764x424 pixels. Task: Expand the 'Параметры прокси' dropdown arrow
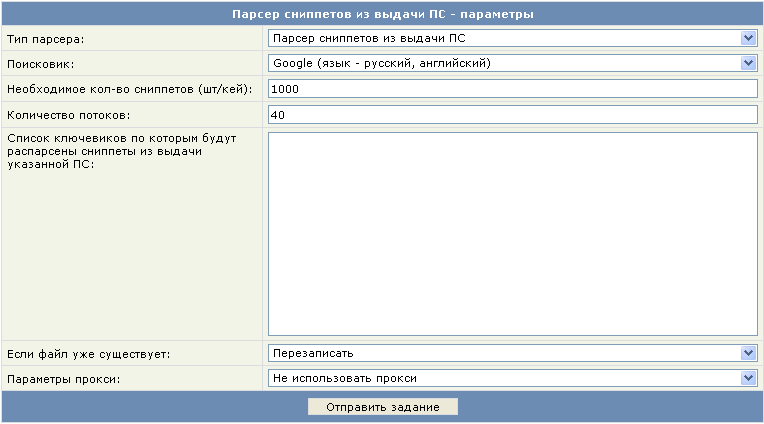point(748,378)
